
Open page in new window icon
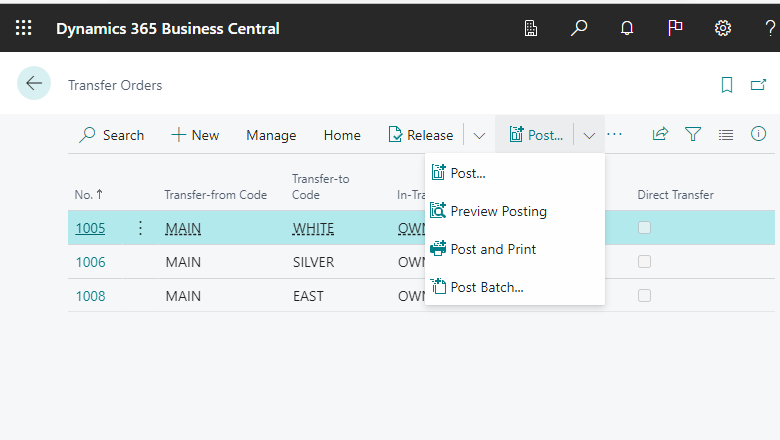(758, 85)
